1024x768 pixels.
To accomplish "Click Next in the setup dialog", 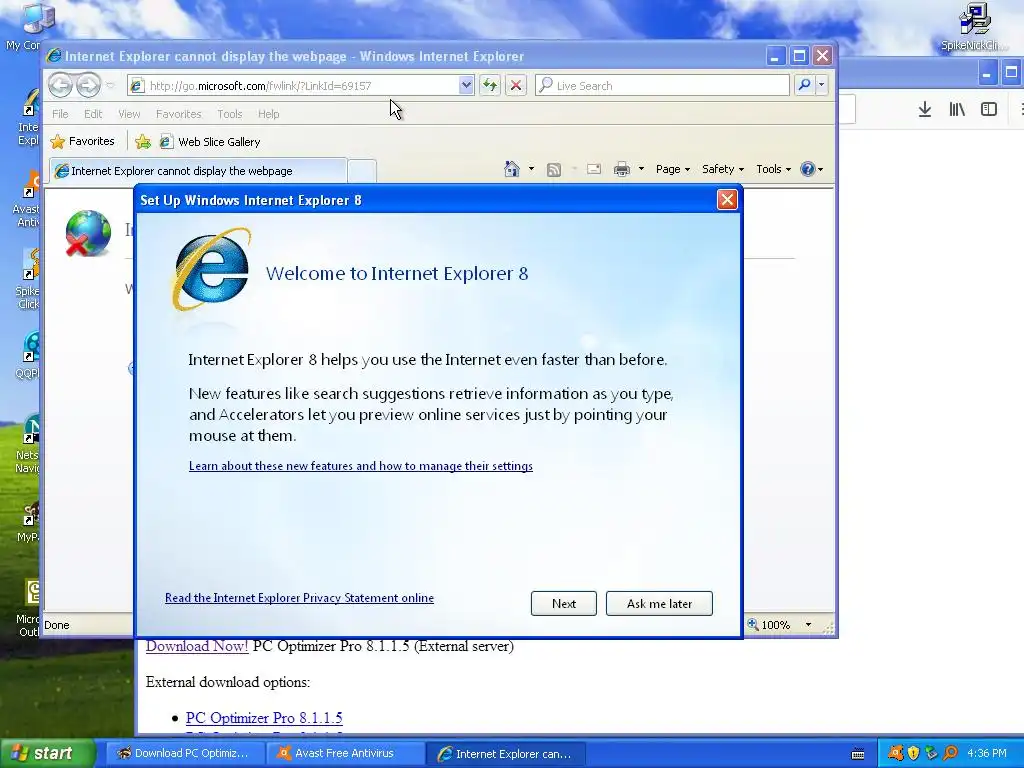I will 564,603.
